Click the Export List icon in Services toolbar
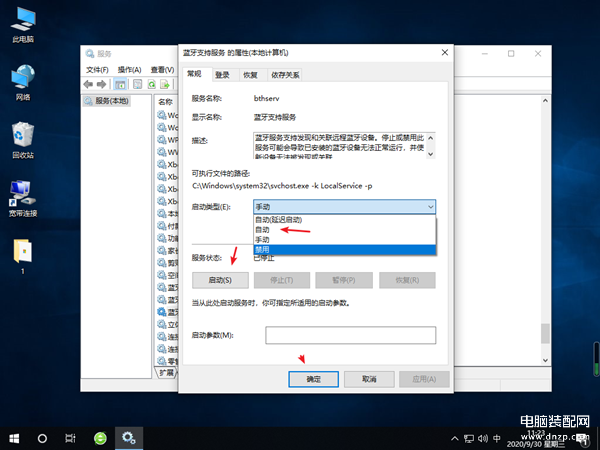 pyautogui.click(x=165, y=84)
